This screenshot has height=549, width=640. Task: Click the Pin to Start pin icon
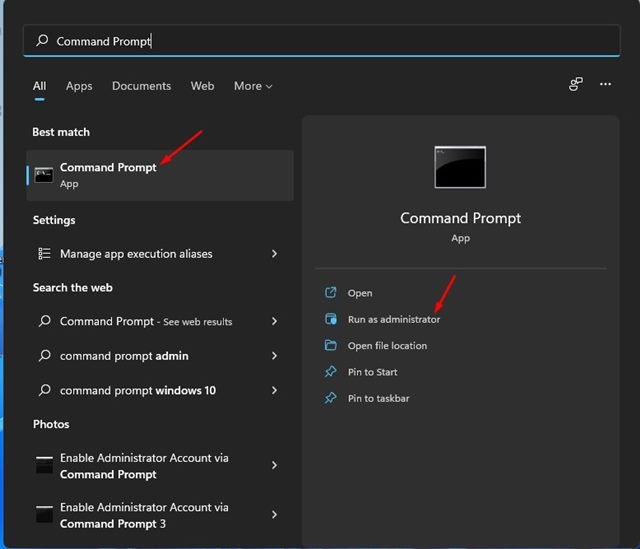click(330, 372)
